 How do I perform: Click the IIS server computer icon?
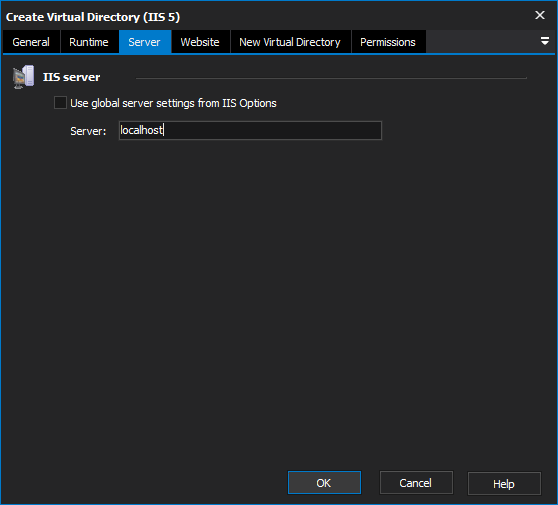coord(23,77)
